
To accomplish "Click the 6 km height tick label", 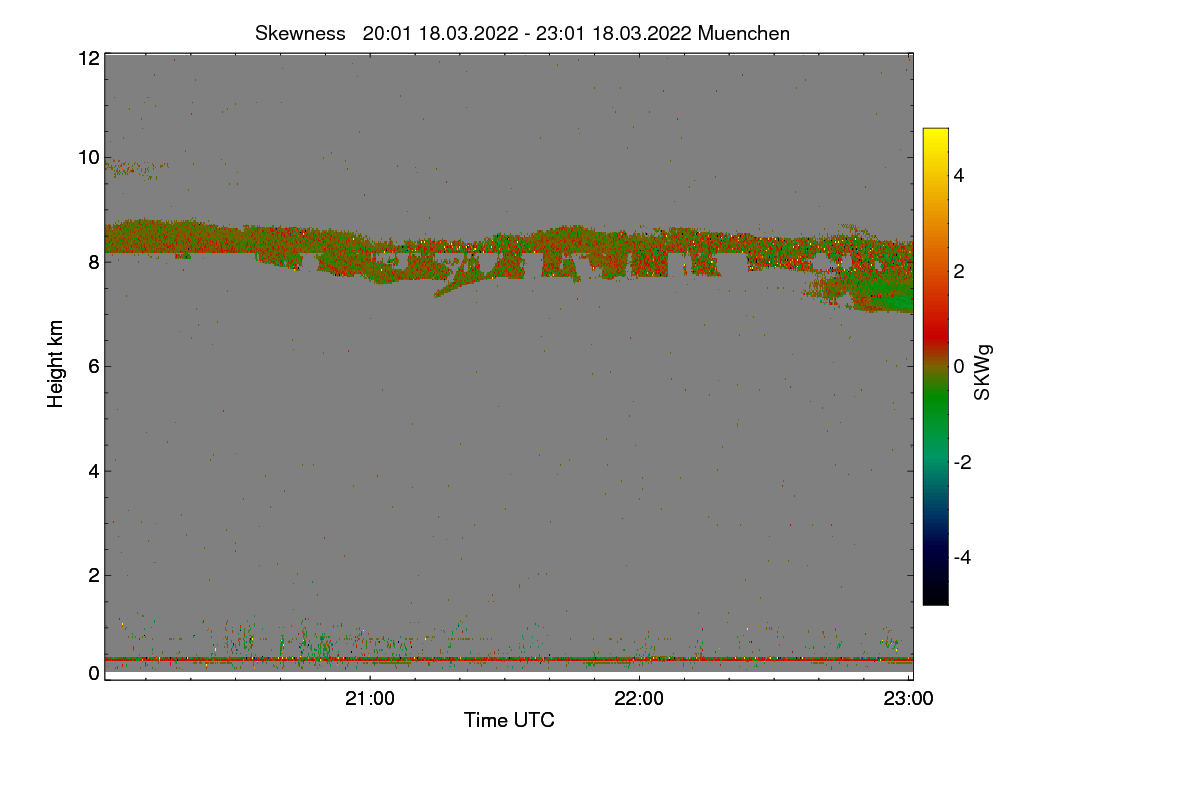I will point(93,366).
